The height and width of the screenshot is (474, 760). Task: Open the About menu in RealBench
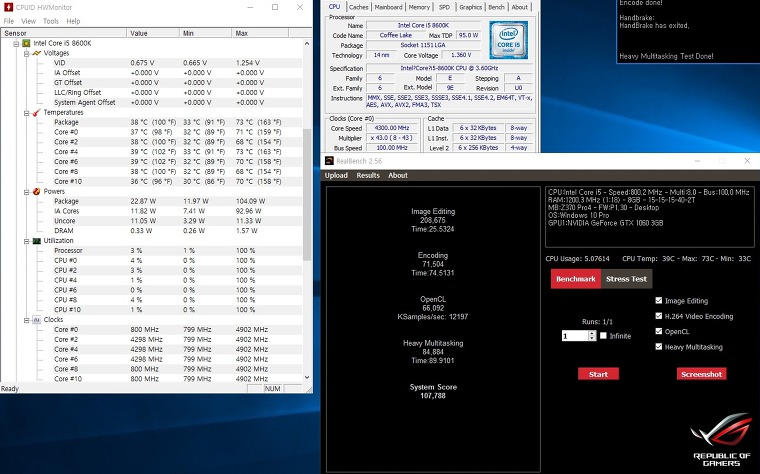click(397, 175)
